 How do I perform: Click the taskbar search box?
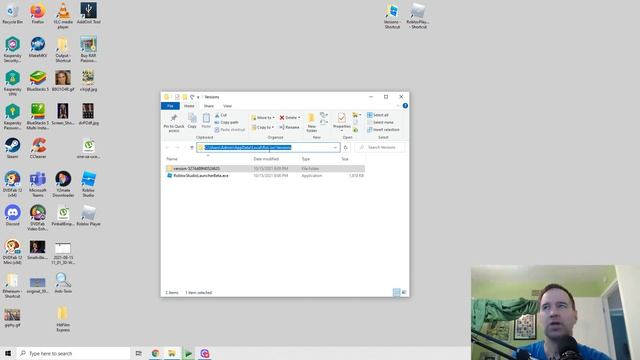[x=73, y=353]
